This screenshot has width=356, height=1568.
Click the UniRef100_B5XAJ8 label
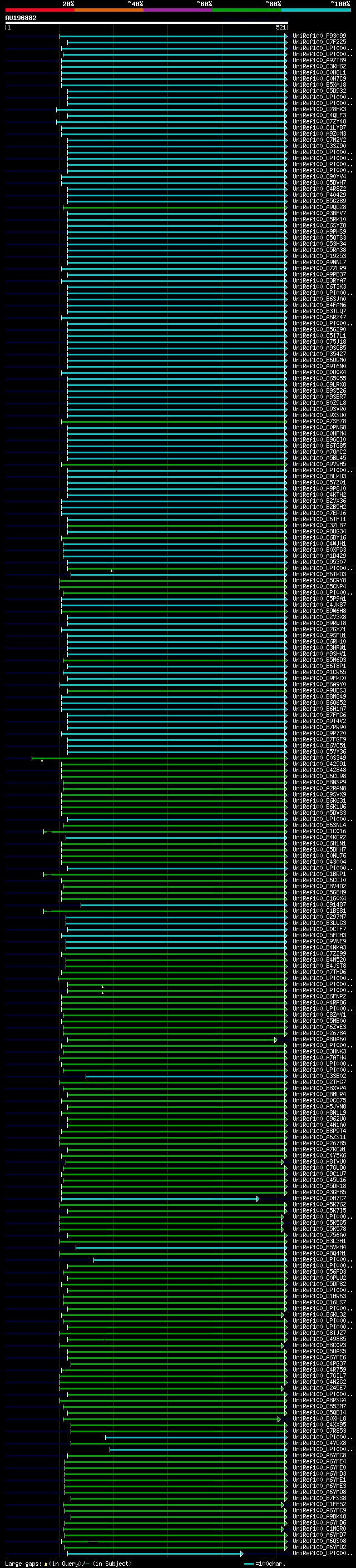point(319,85)
